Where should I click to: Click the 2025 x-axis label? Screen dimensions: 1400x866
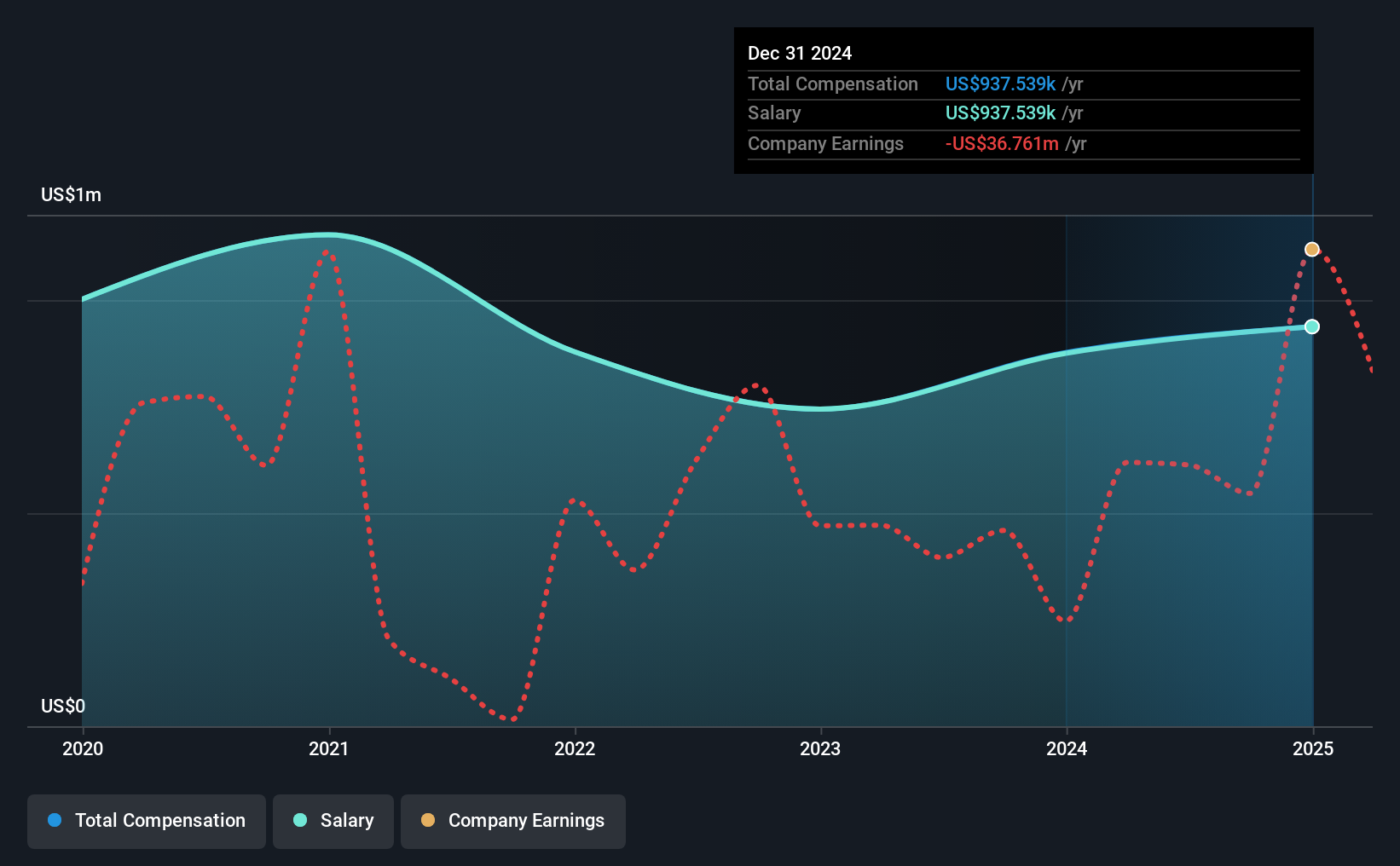tap(1313, 748)
